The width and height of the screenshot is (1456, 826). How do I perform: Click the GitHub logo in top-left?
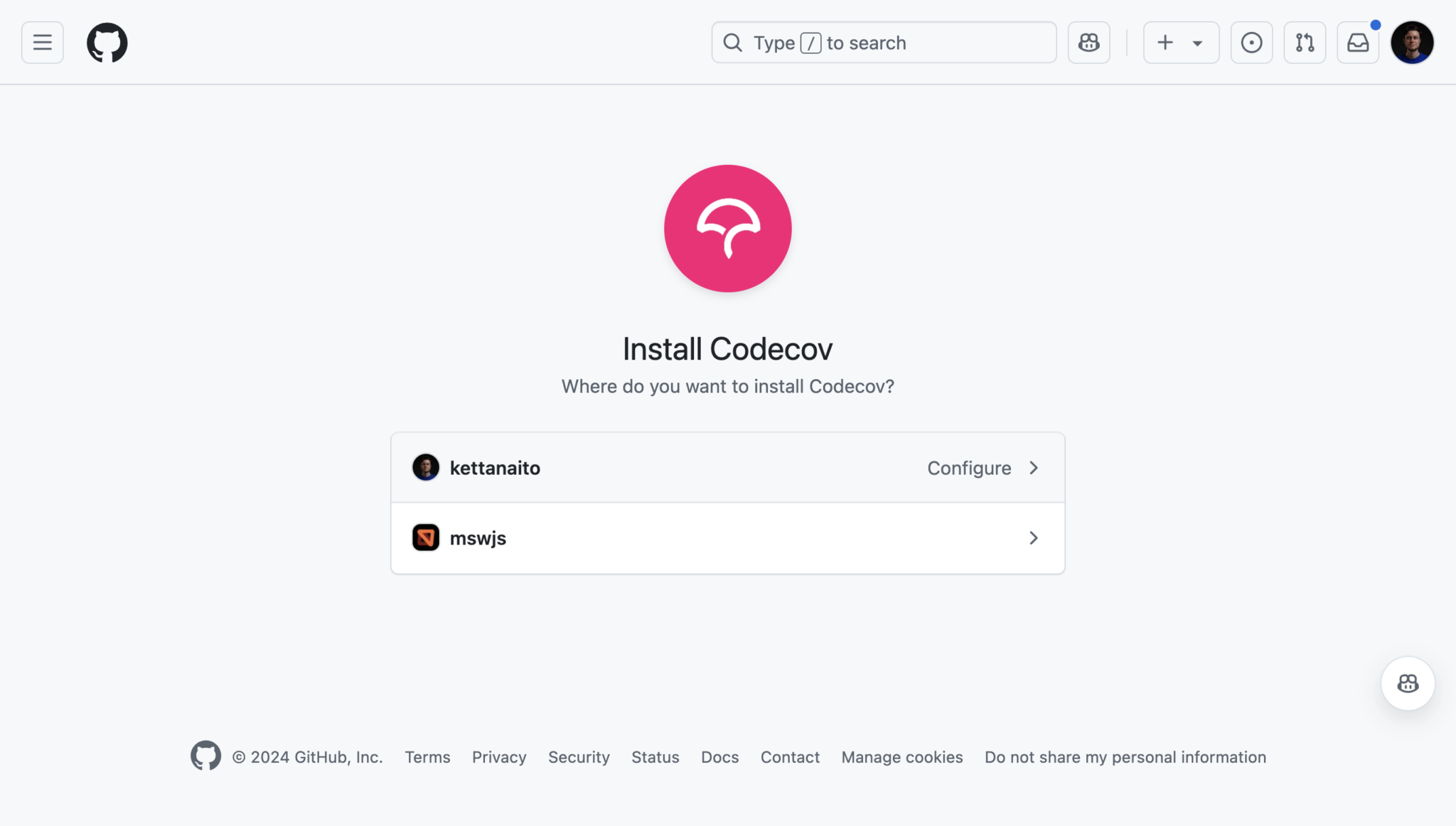[107, 42]
